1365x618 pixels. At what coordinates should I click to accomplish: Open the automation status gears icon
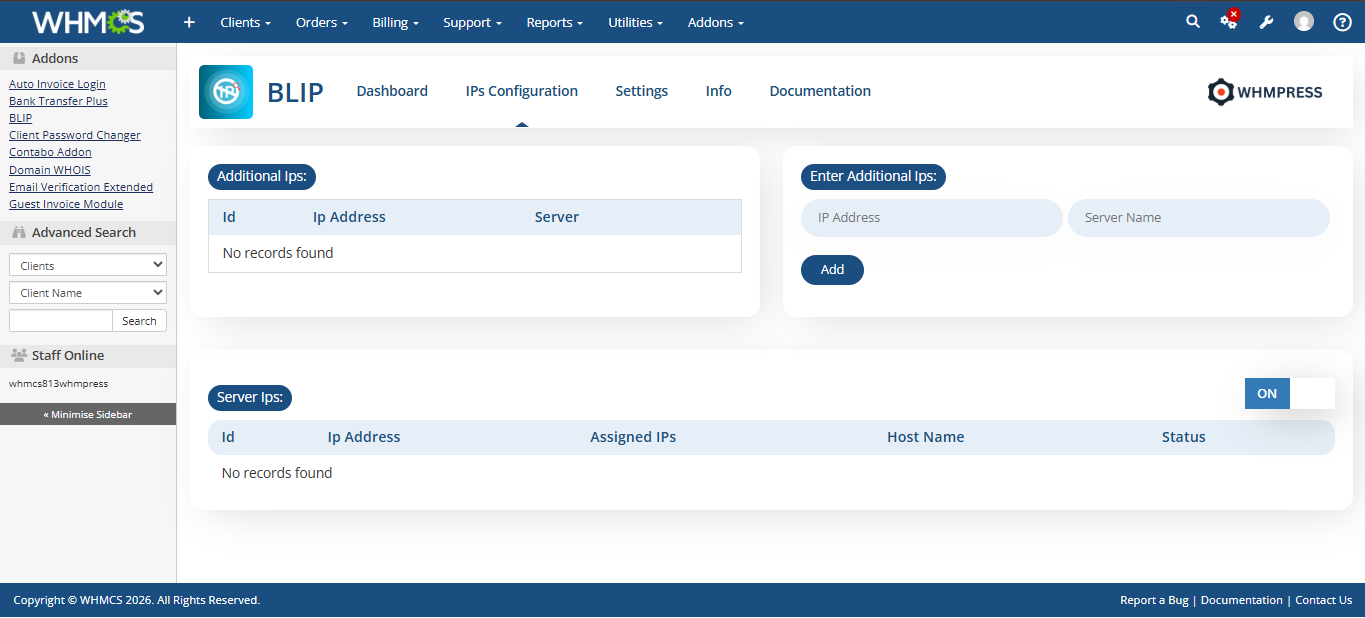(x=1229, y=21)
